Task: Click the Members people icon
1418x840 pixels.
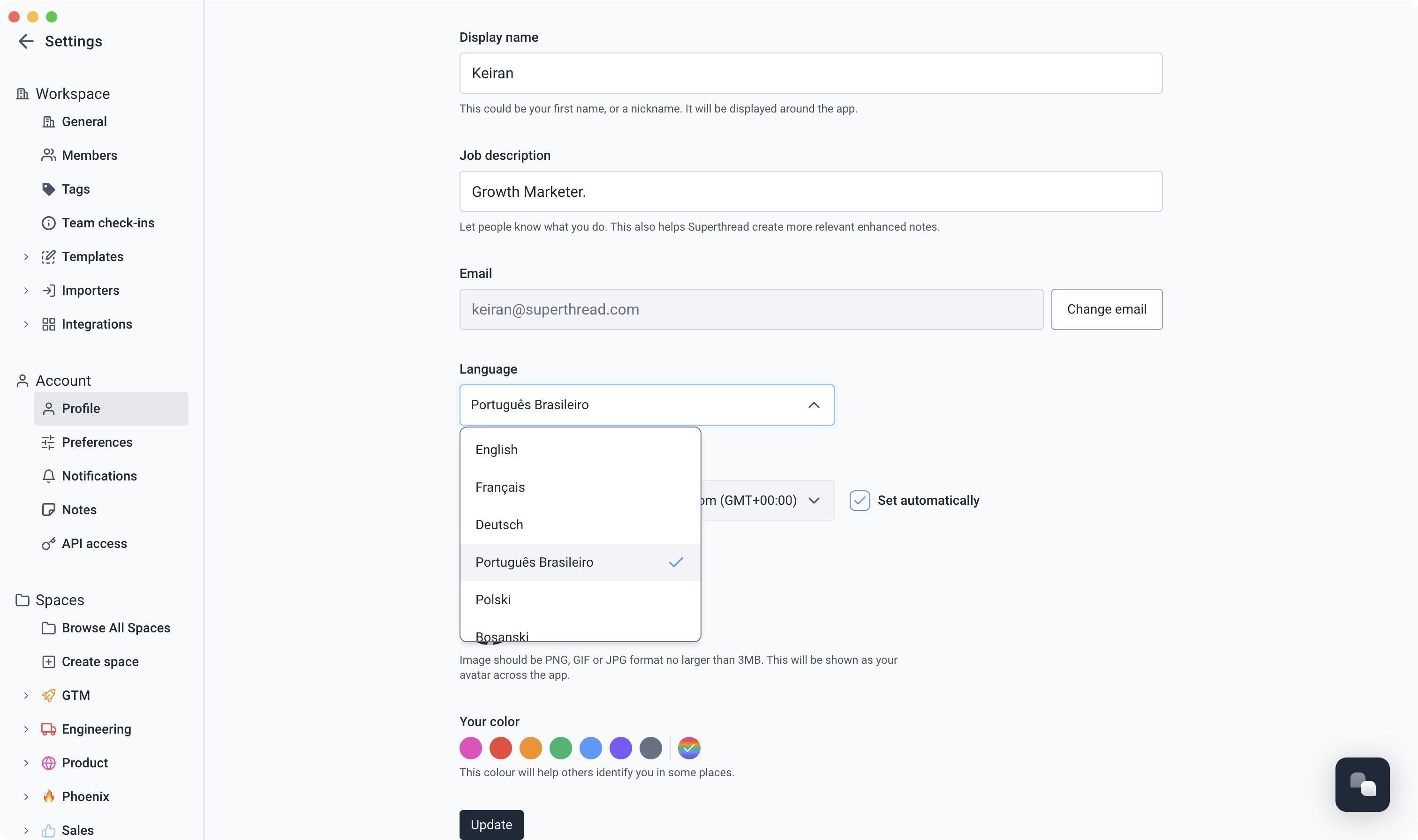Action: (49, 155)
